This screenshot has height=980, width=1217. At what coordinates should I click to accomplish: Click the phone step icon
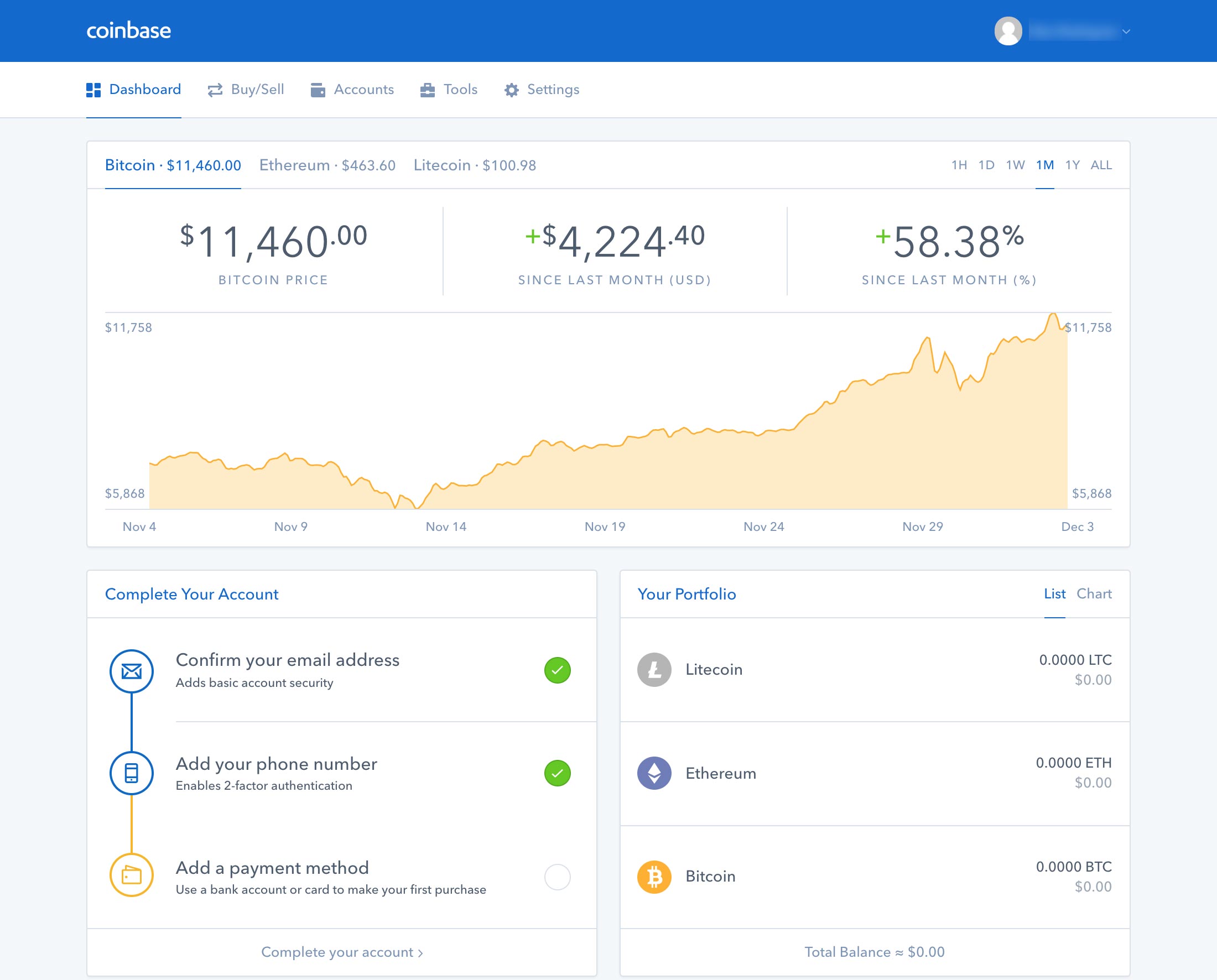point(132,773)
